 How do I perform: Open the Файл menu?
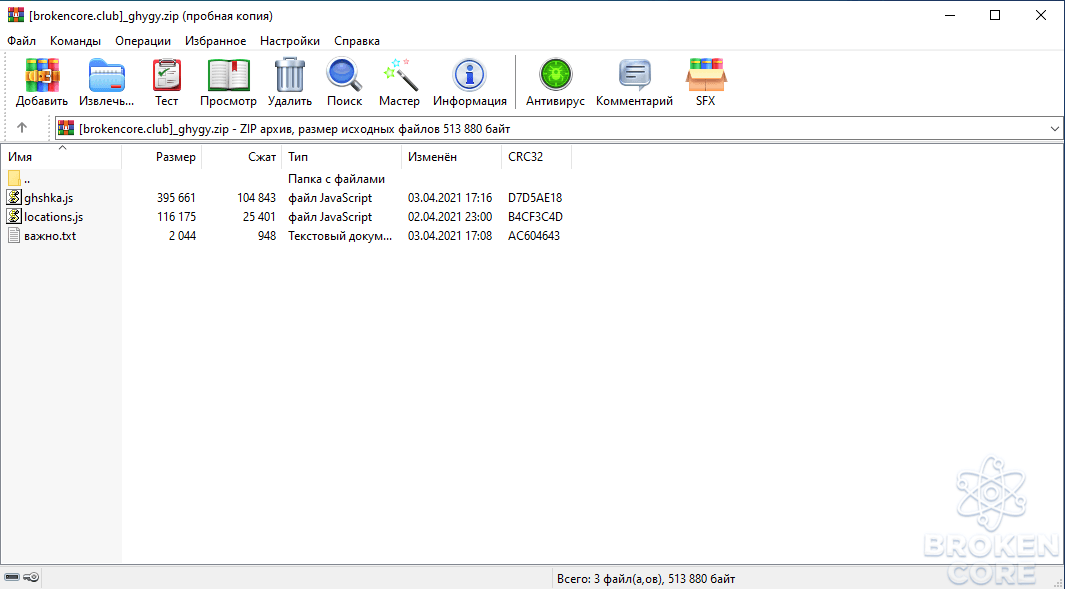tap(22, 41)
